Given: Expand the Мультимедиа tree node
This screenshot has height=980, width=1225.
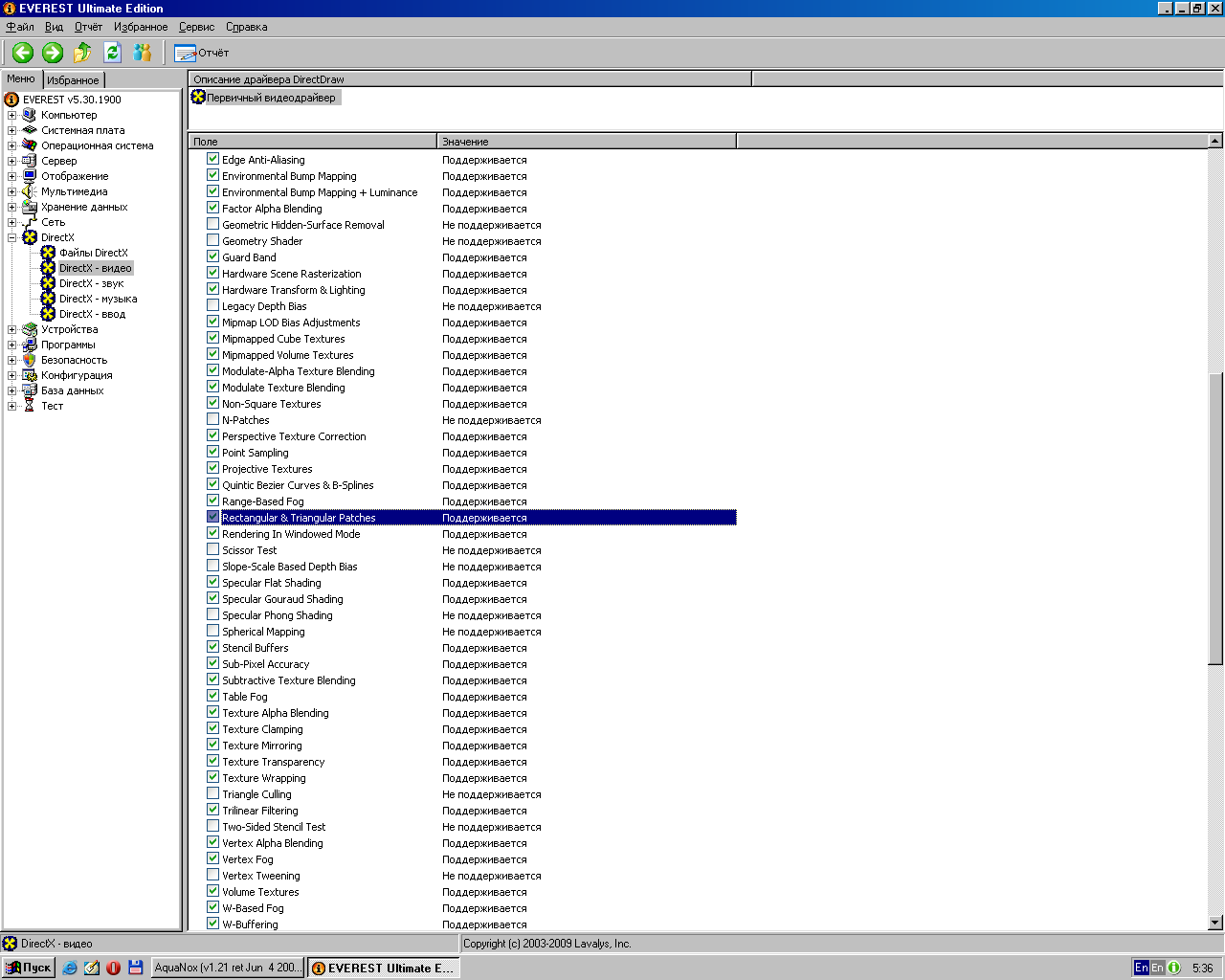Looking at the screenshot, I should 12,191.
